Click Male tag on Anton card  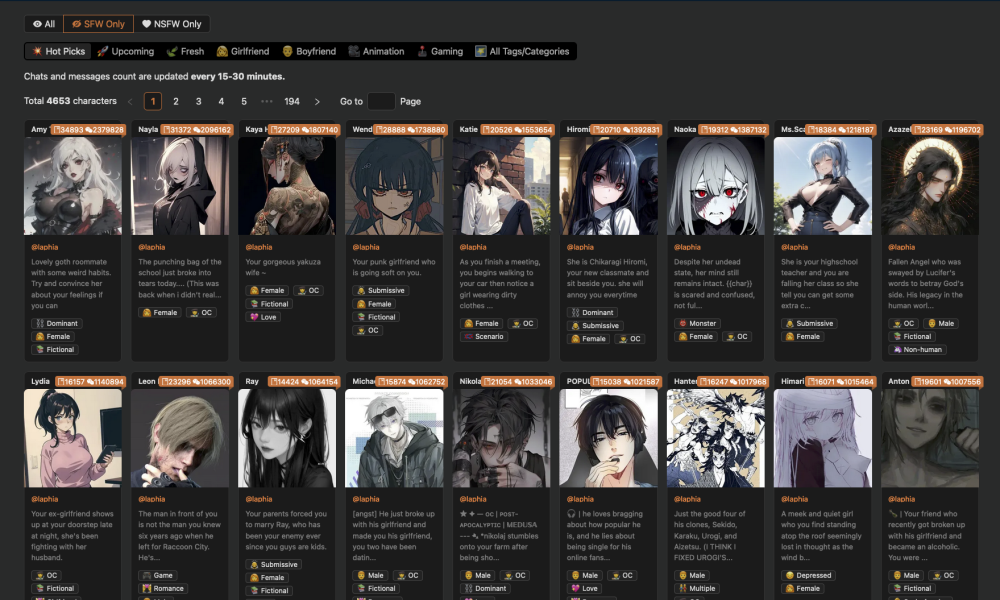pos(906,575)
